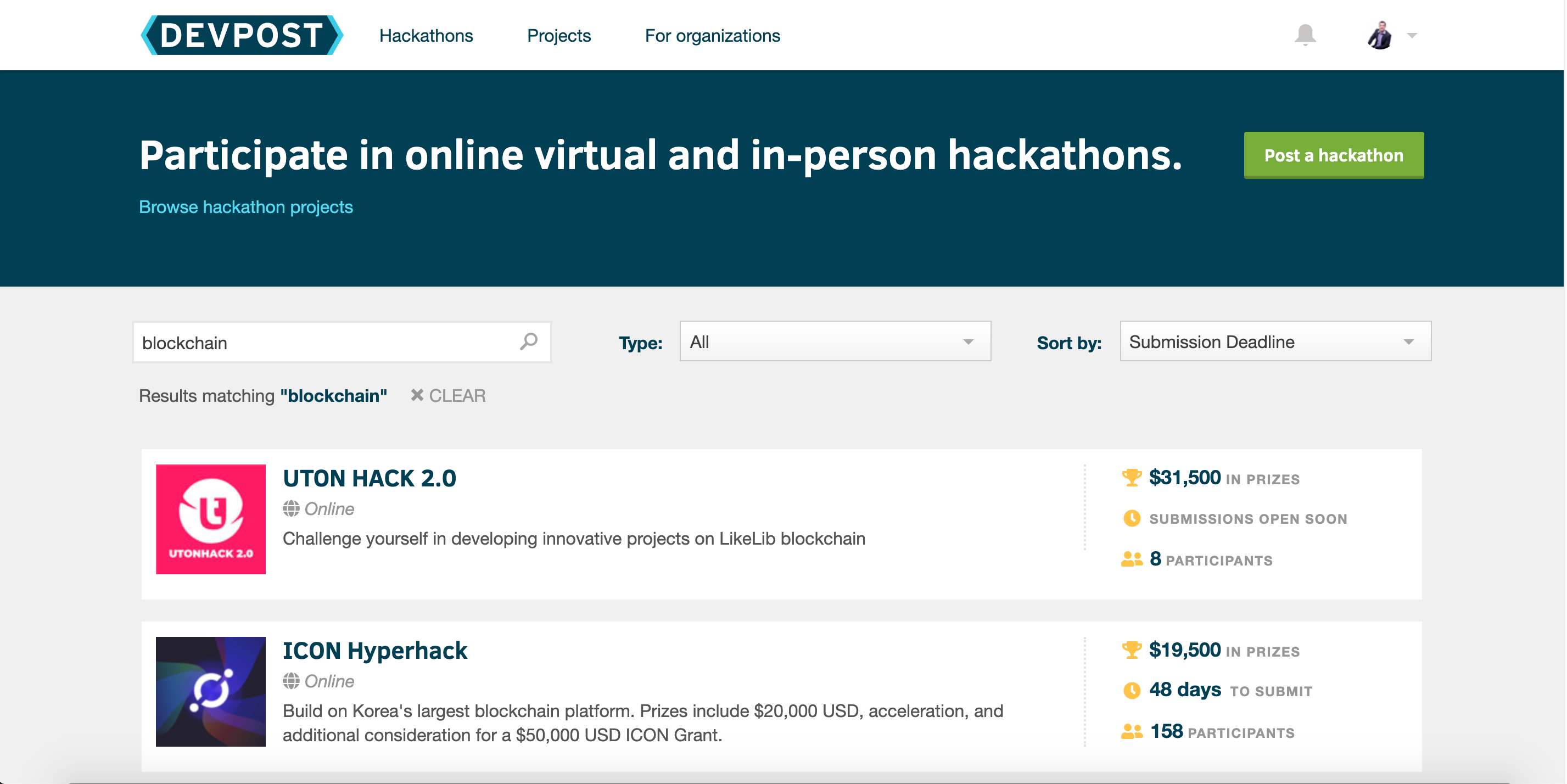1567x784 pixels.
Task: Follow the Browse hackathon projects link
Action: click(x=246, y=207)
